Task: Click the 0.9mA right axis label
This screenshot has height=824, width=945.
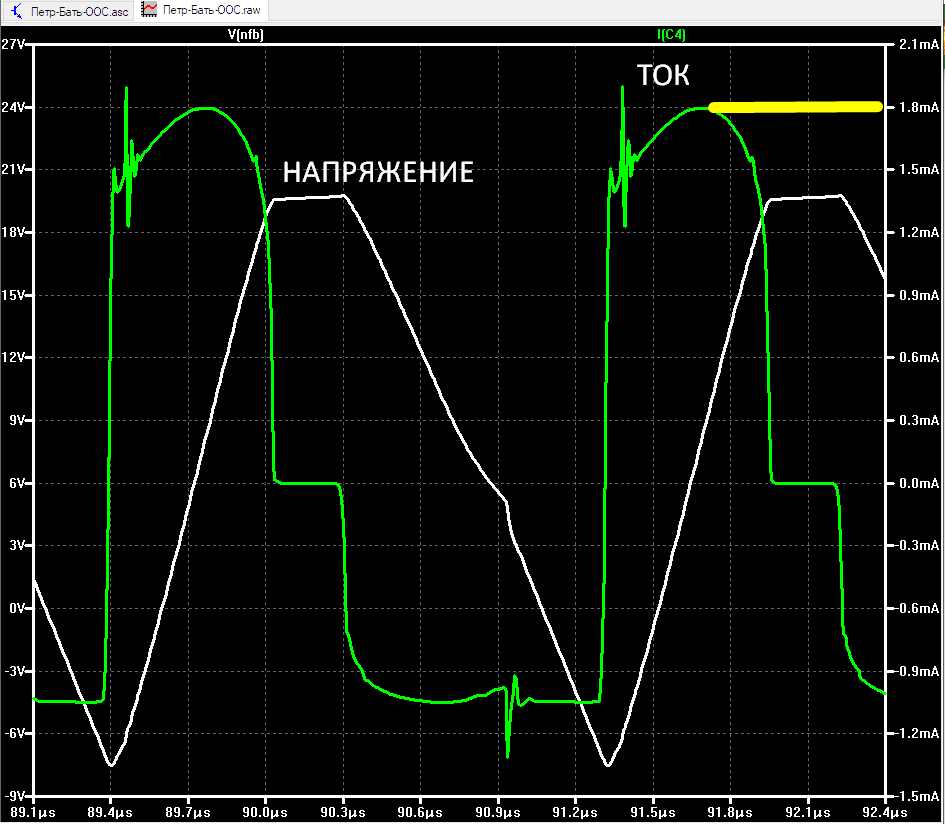Action: (919, 295)
